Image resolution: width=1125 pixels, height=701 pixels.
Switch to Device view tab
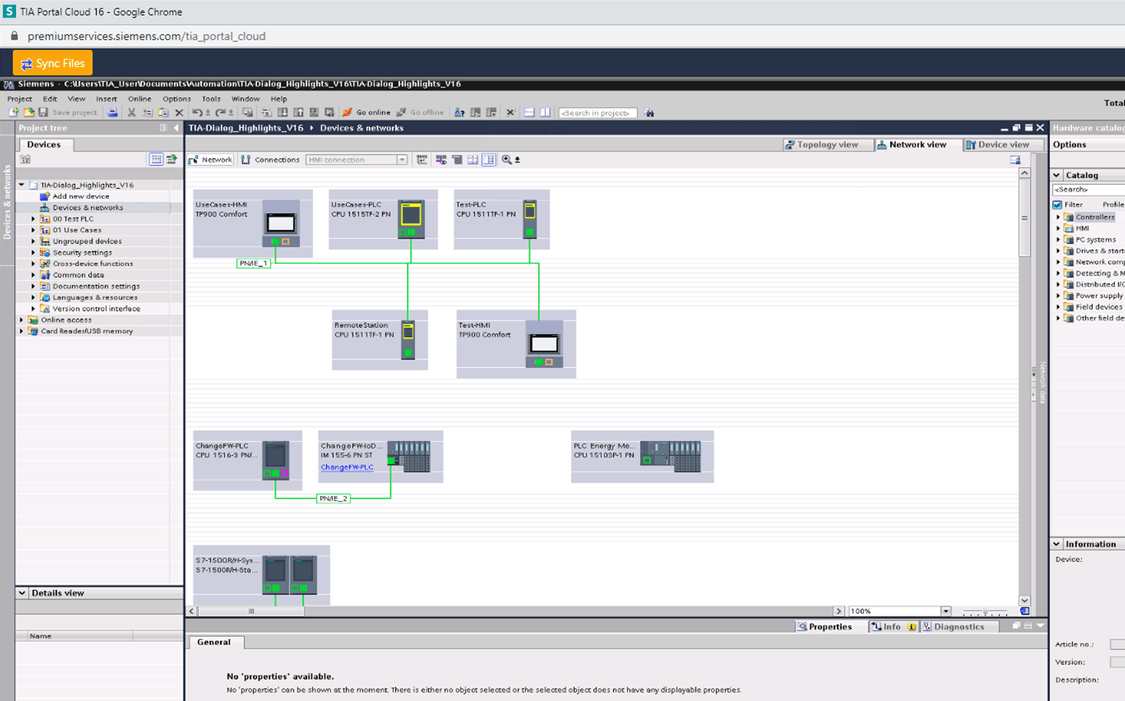1003,145
